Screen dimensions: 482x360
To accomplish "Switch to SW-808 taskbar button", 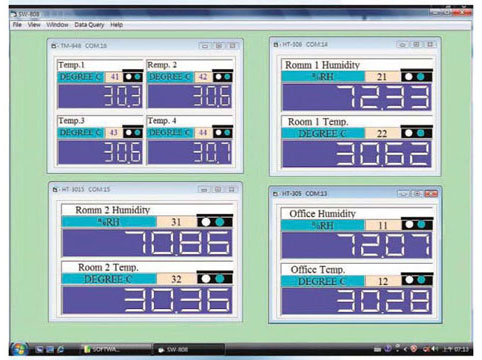I will point(189,349).
